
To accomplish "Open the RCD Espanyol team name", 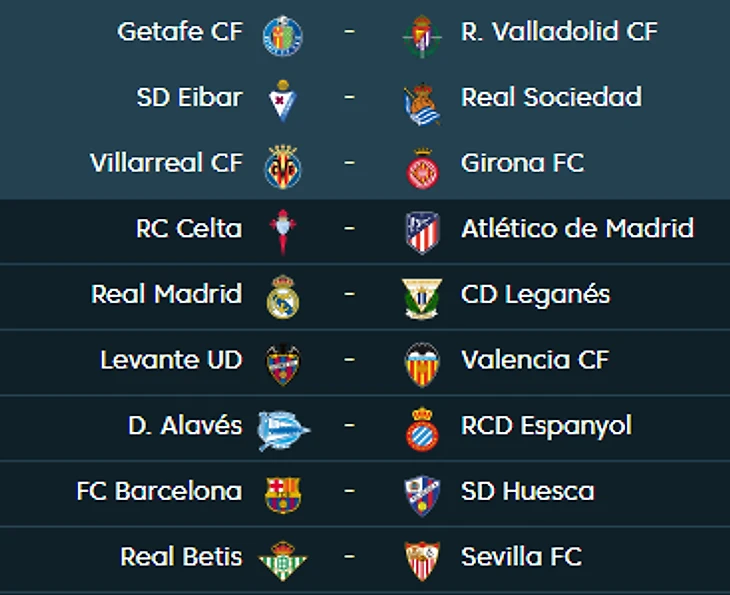I will 546,426.
